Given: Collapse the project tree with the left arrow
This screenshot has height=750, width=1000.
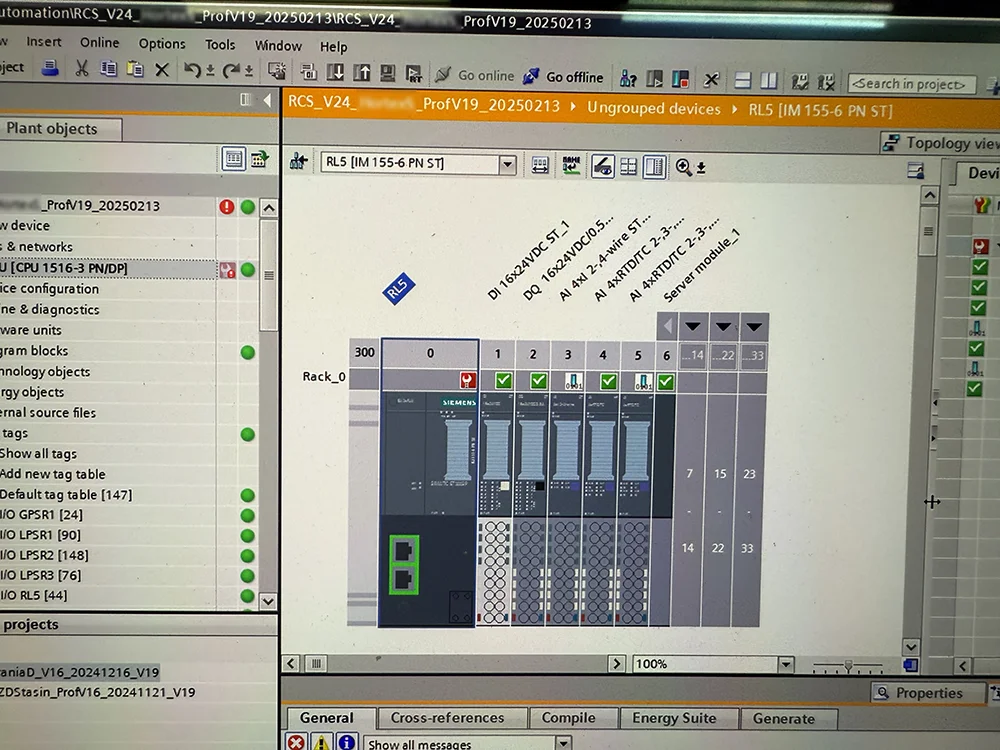Looking at the screenshot, I should click(267, 100).
